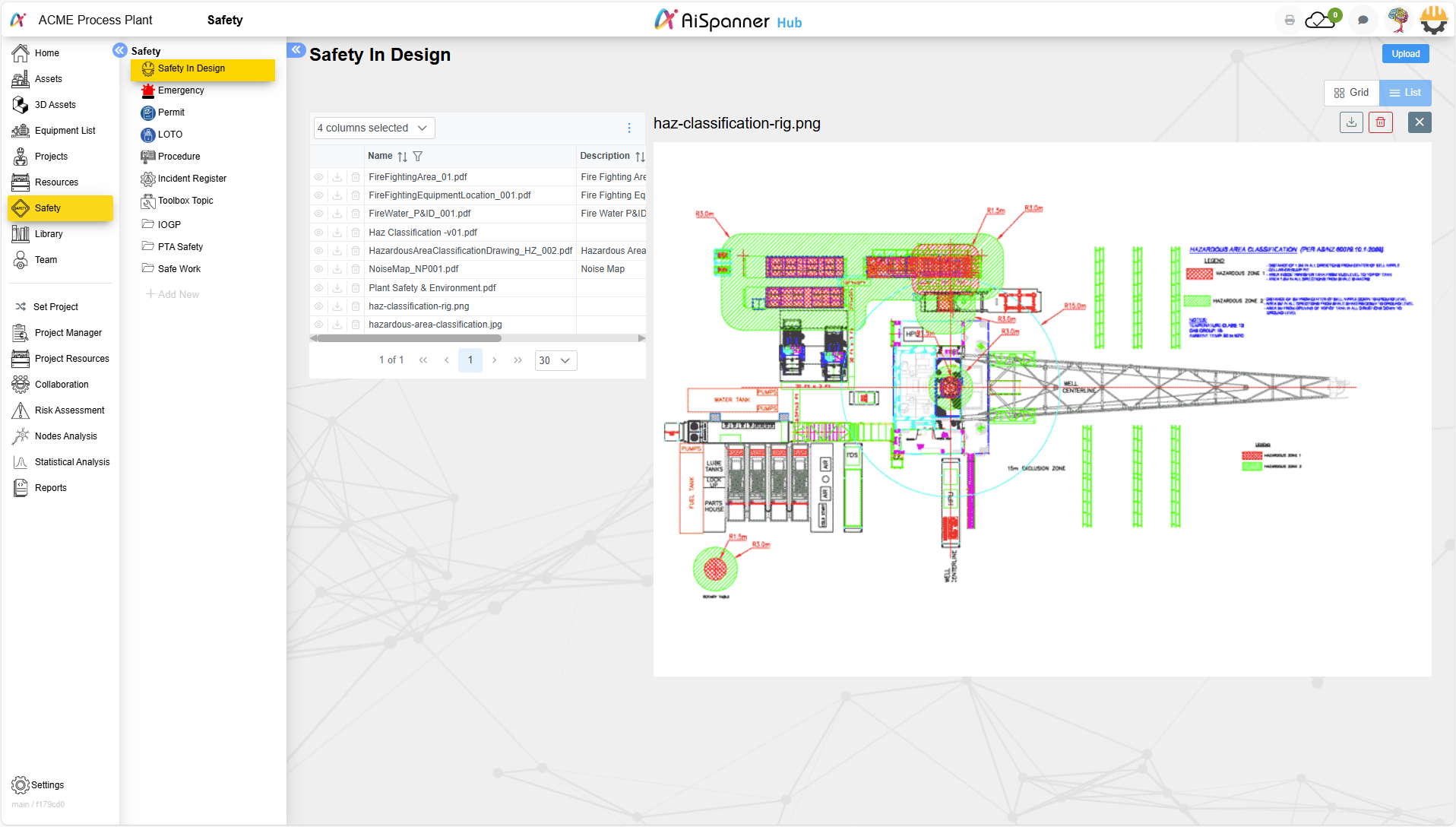The width and height of the screenshot is (1456, 827).
Task: Open the chat messages icon in header
Action: (x=1363, y=21)
